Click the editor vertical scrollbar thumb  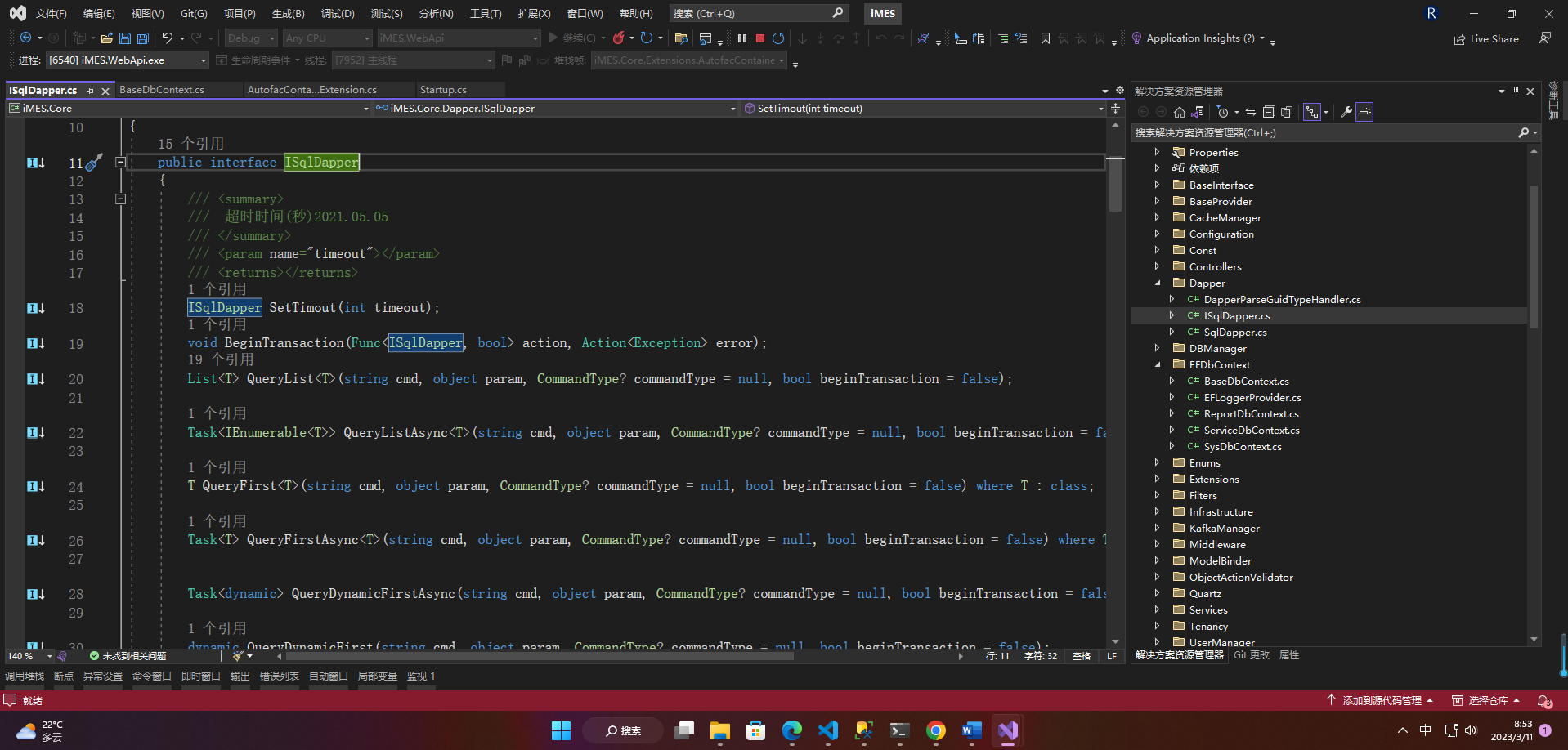[1115, 184]
